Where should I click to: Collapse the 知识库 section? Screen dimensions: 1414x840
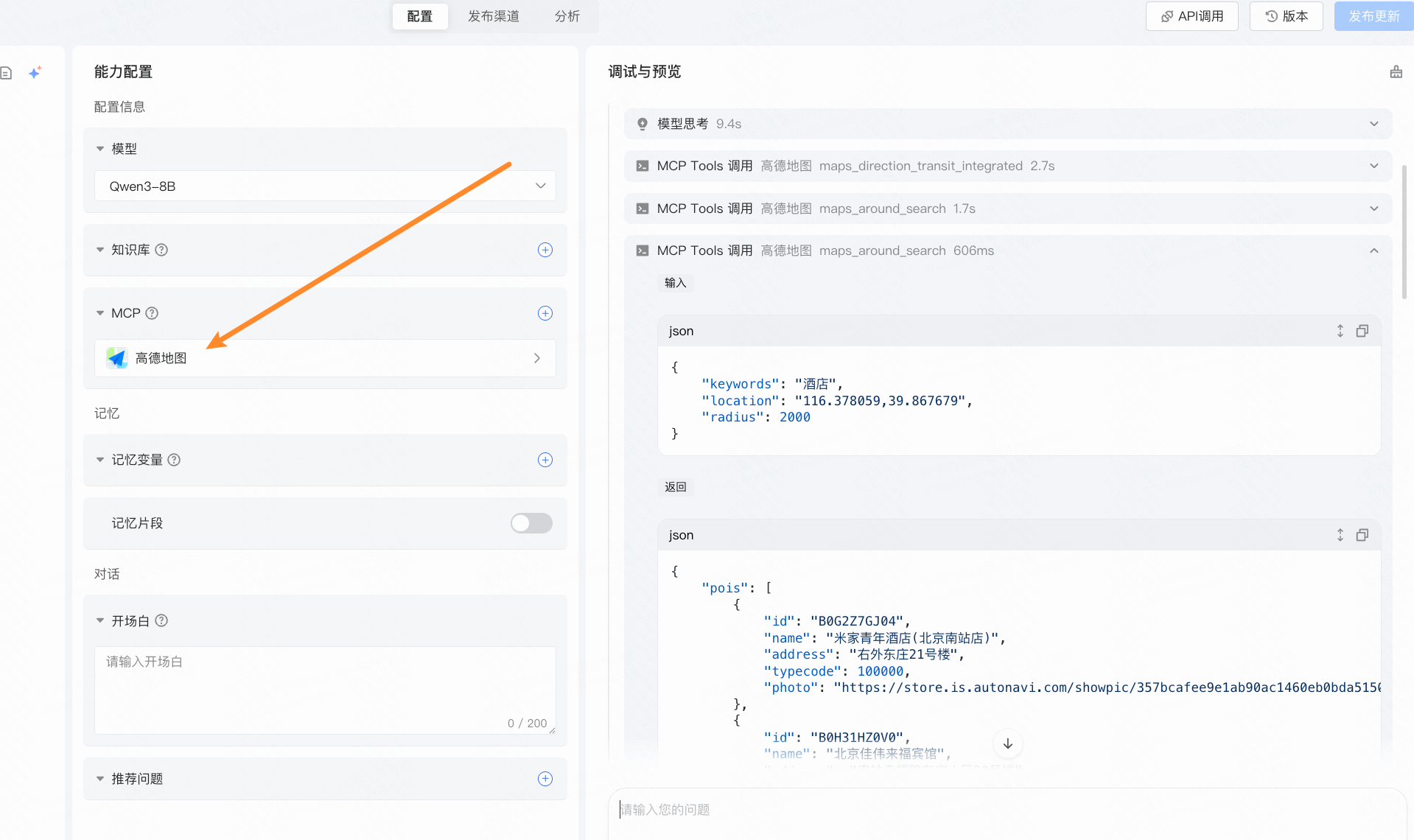(x=100, y=250)
